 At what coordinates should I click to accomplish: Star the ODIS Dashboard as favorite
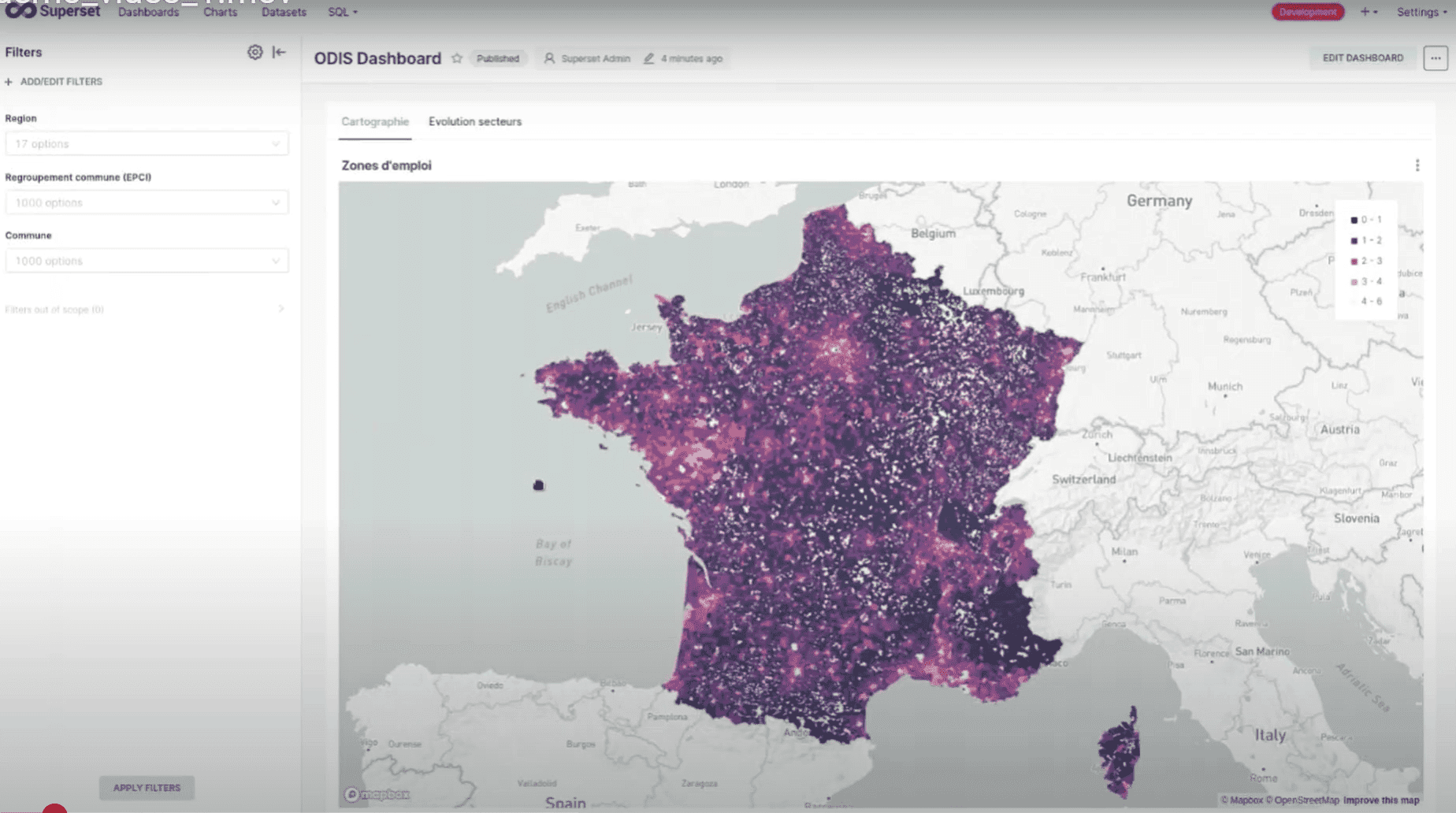pos(456,58)
